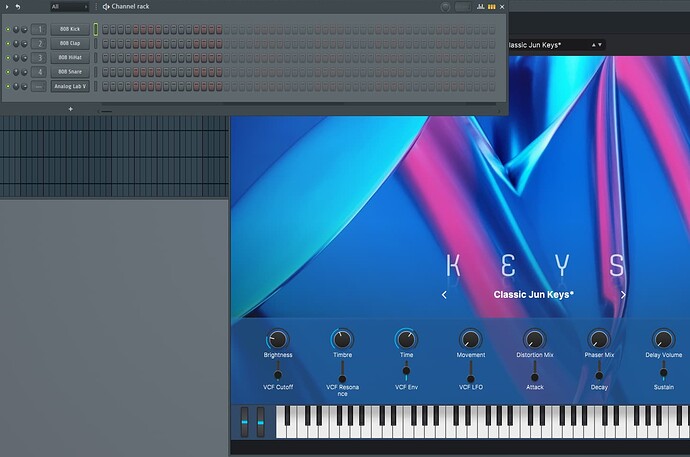Click the speaker icon beside Channel rack title
The image size is (690, 457).
(x=106, y=7)
